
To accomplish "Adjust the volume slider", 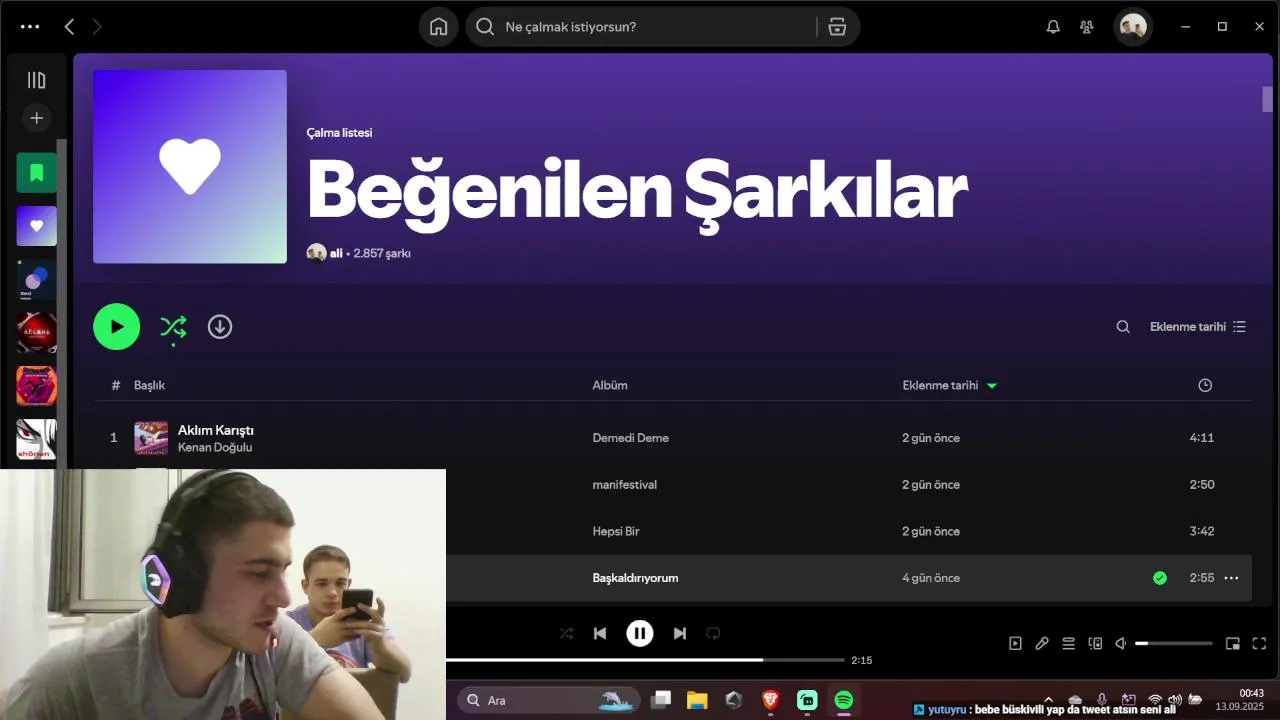I will [x=1174, y=644].
